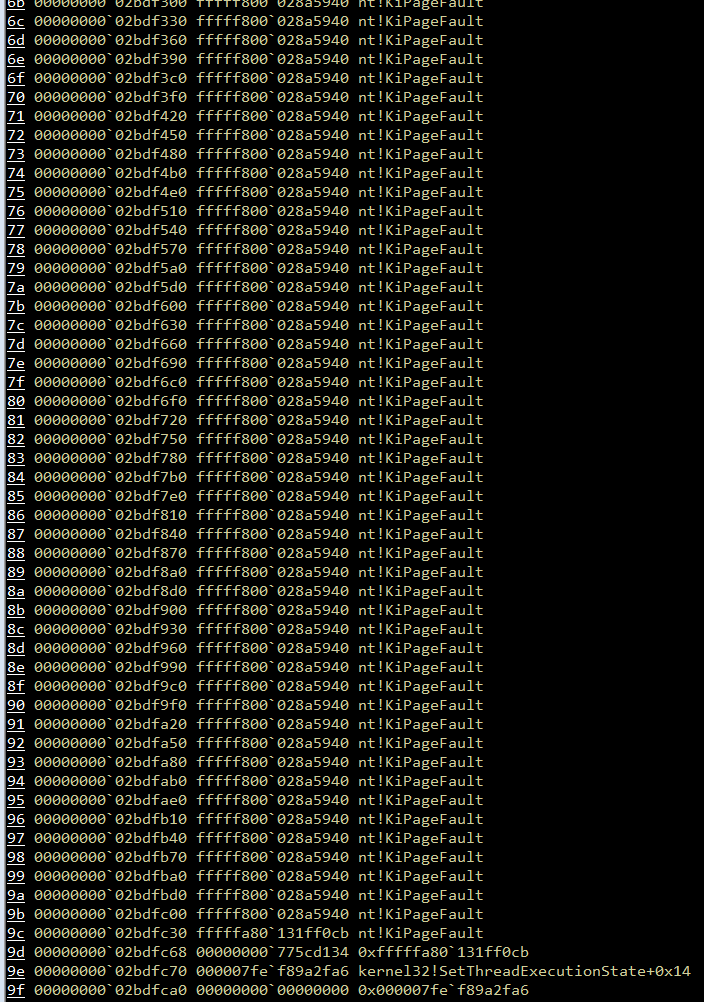The height and width of the screenshot is (1002, 704).
Task: Select frame number 6f link
Action: pos(16,78)
